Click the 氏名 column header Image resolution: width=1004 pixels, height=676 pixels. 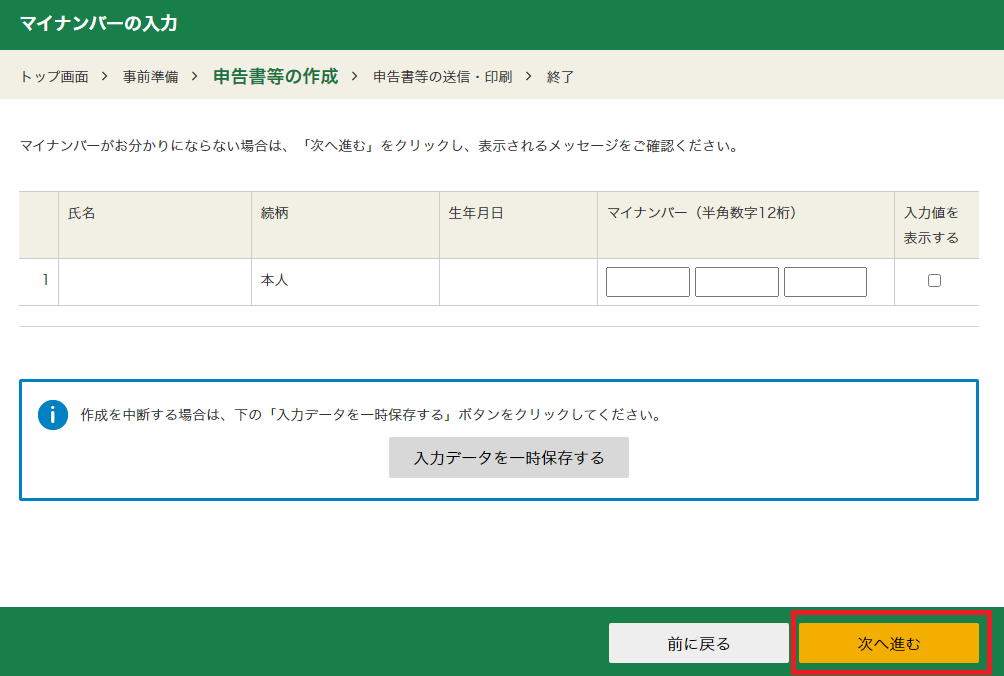82,213
